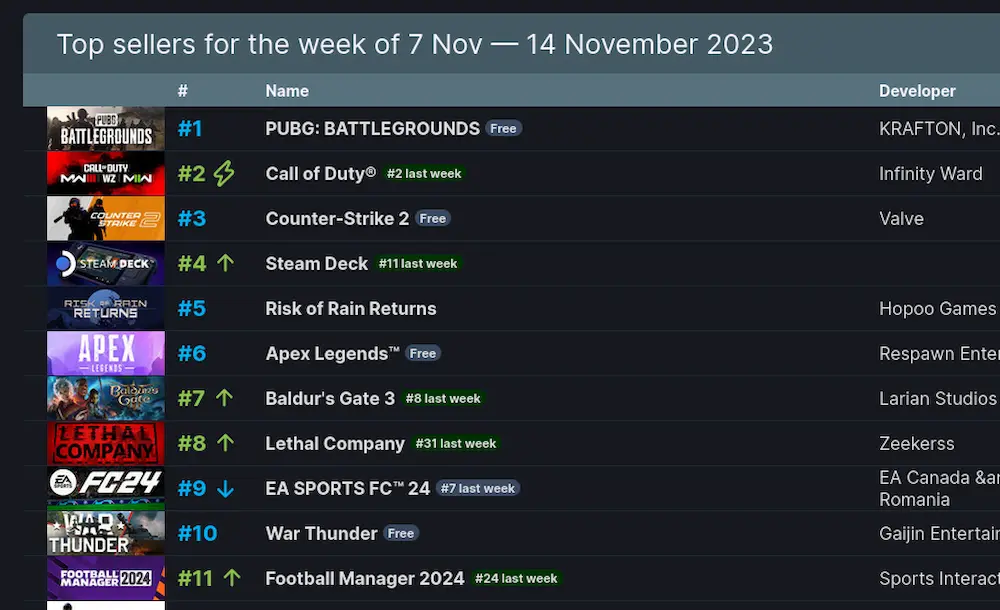Viewport: 1000px width, 610px height.
Task: Click the up arrow beside rank #8
Action: click(225, 443)
